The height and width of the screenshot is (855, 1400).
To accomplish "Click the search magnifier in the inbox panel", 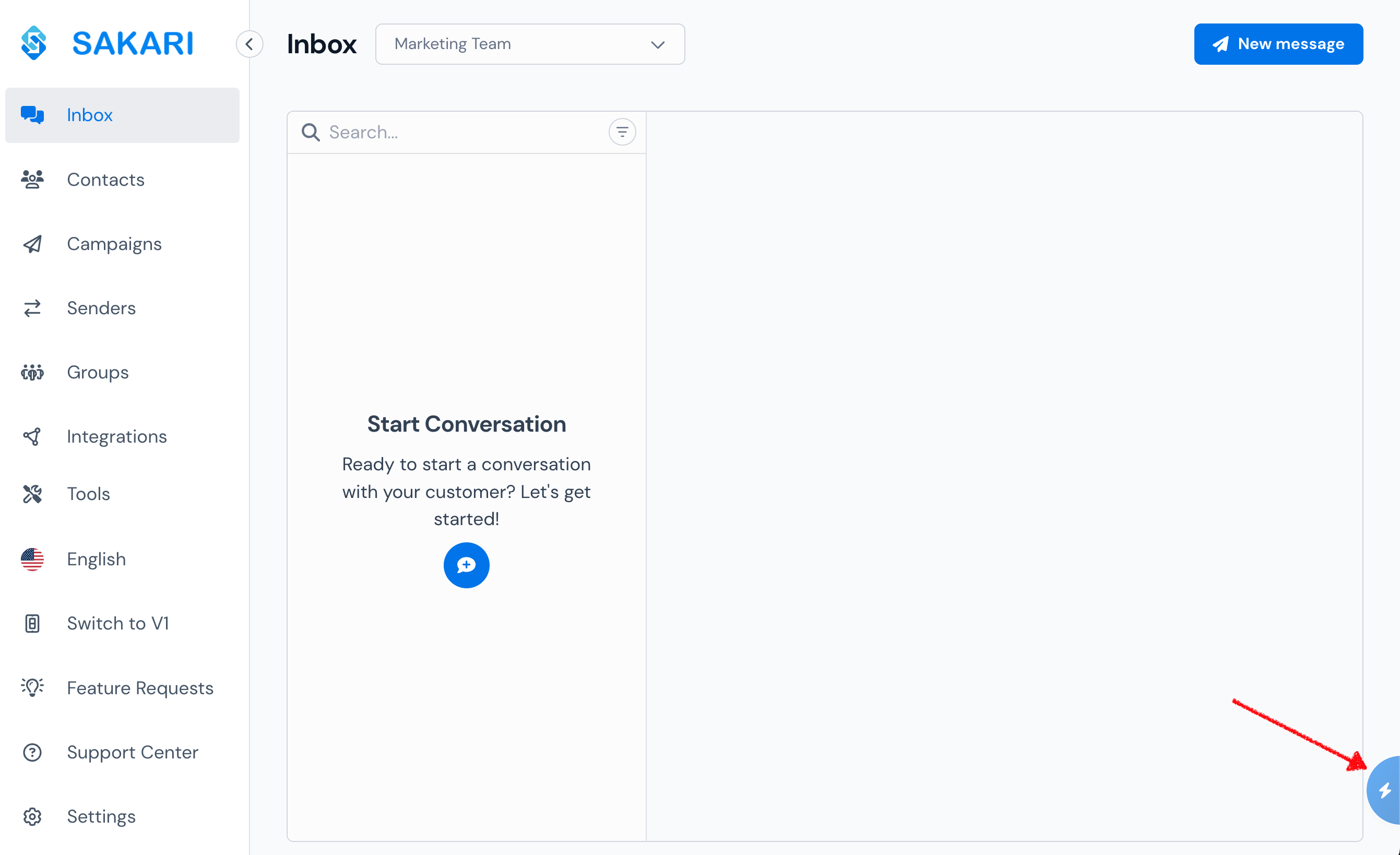I will point(310,132).
